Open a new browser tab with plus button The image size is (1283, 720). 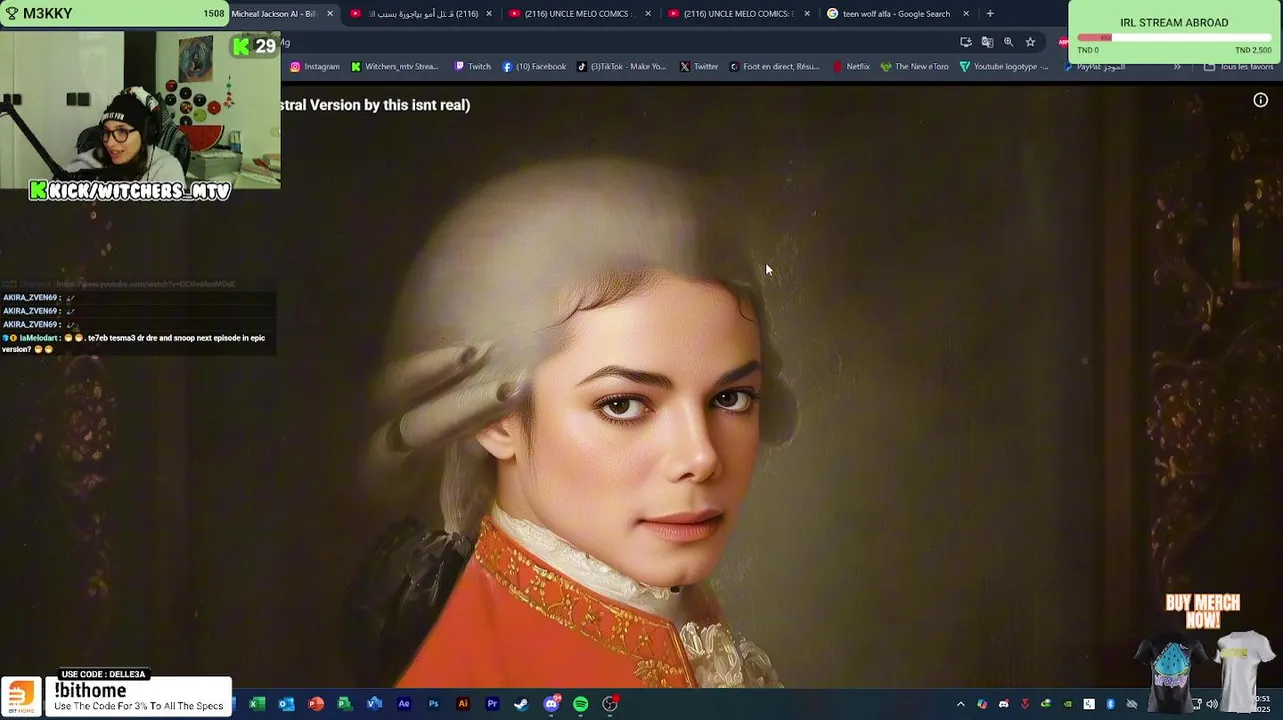point(990,14)
